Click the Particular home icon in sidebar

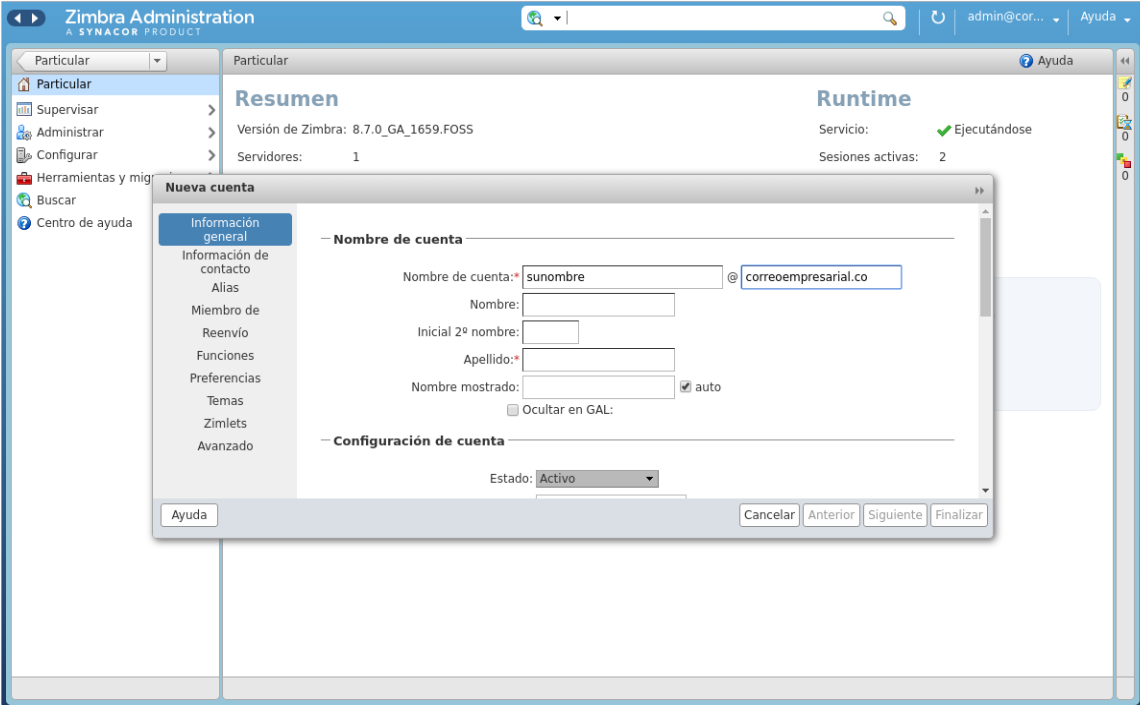[x=25, y=85]
